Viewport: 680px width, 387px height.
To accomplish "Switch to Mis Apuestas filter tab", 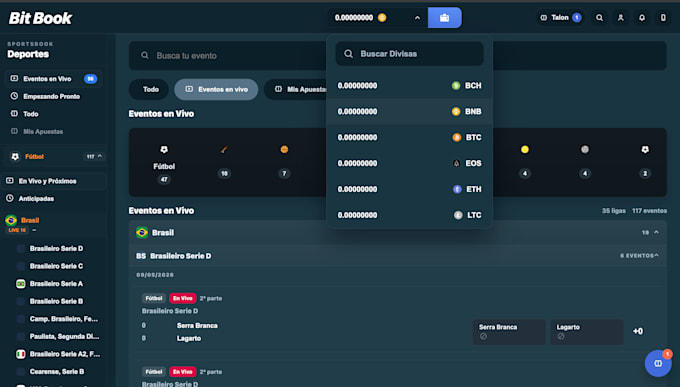I will click(296, 89).
